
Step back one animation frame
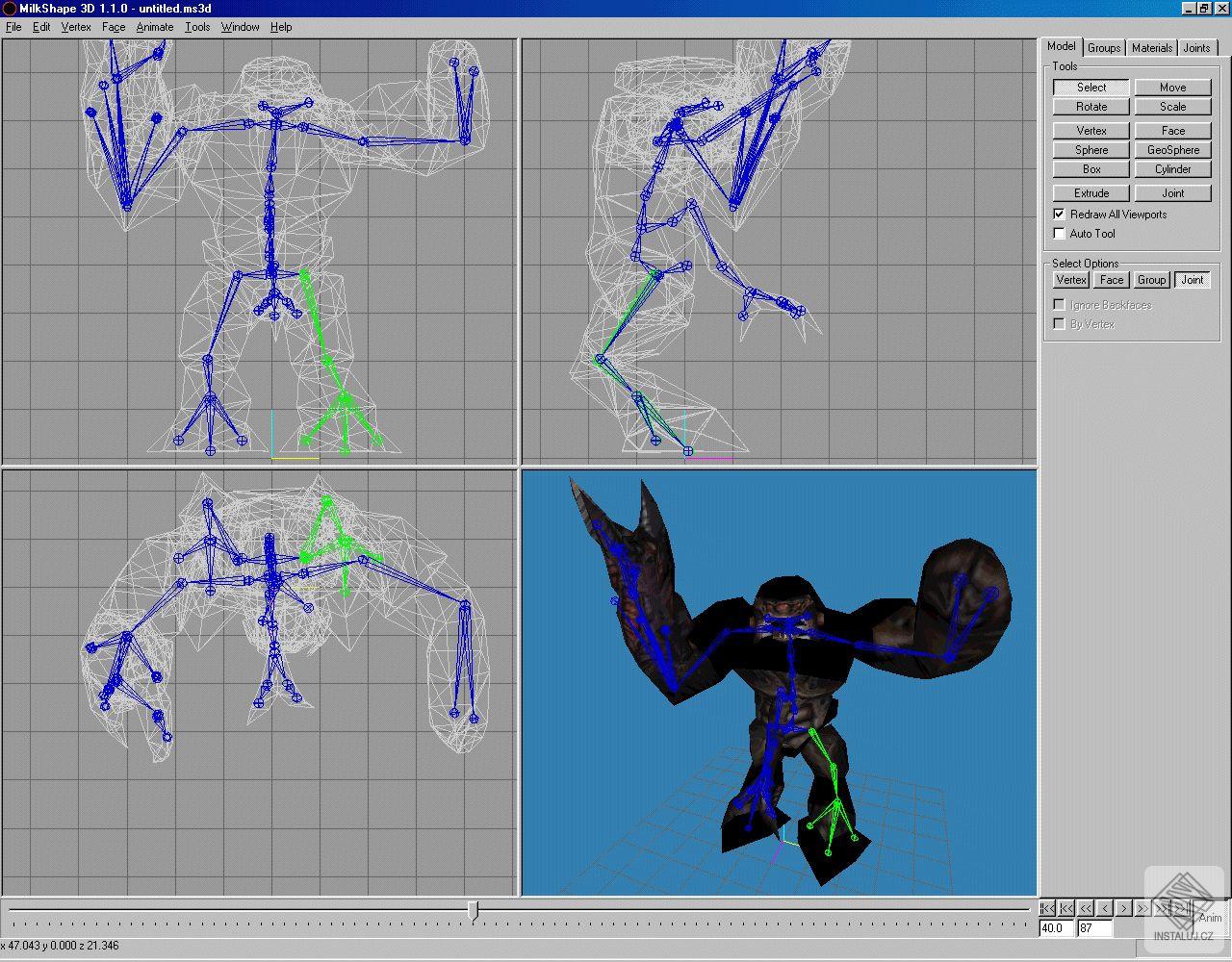click(1104, 907)
